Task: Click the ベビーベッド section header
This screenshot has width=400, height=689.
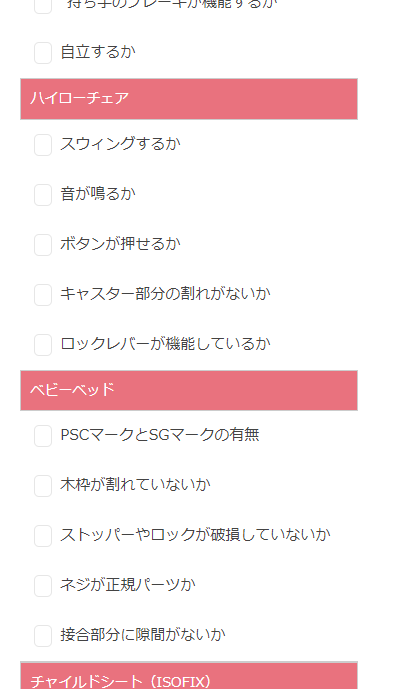Action: pyautogui.click(x=189, y=390)
